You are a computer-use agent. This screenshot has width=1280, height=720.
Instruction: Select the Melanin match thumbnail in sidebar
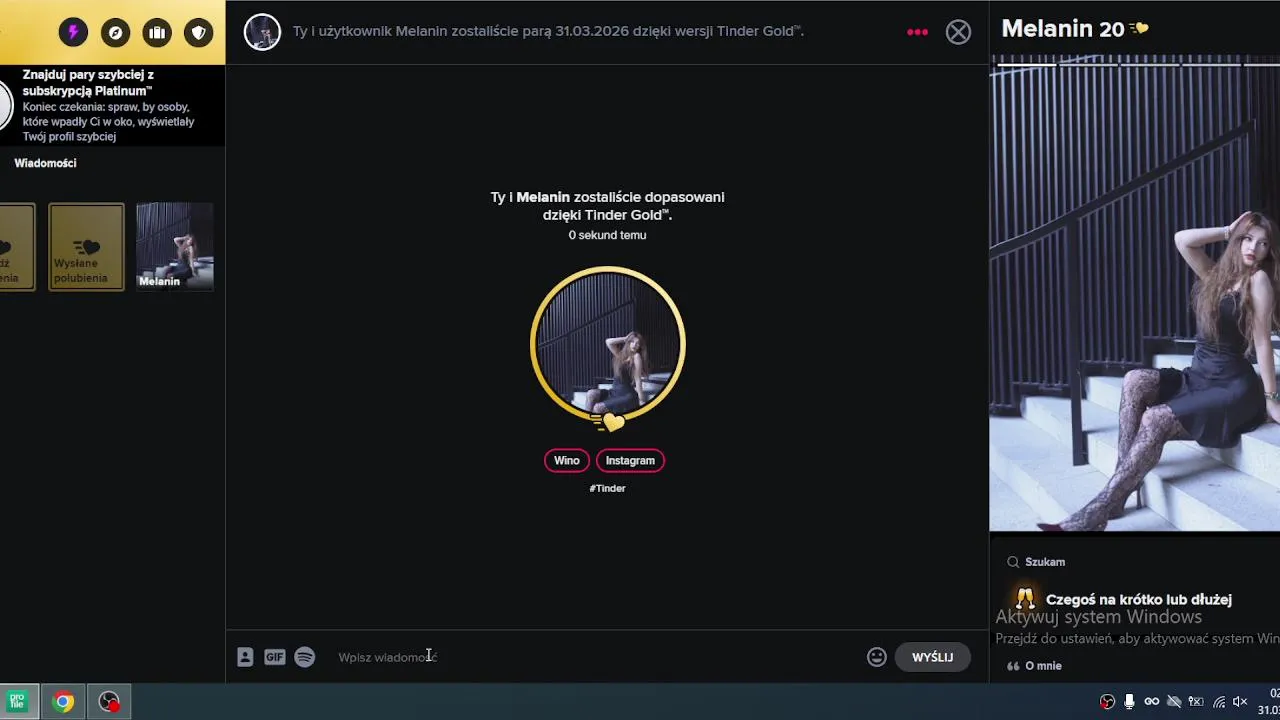point(174,247)
